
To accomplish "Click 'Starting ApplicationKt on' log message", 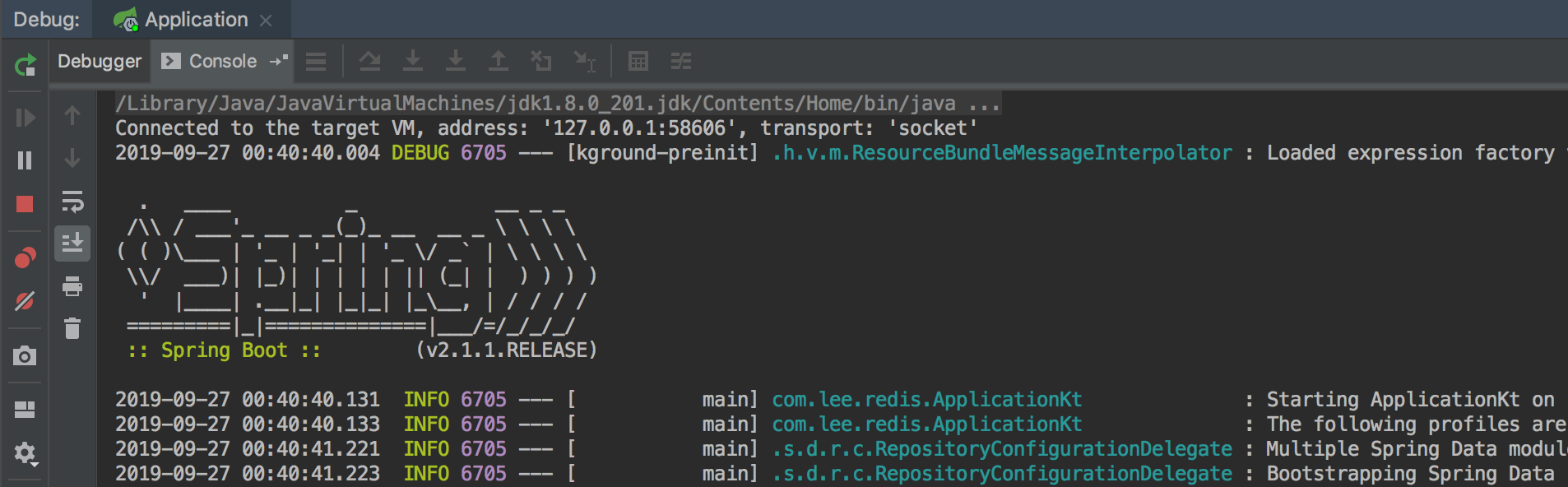I will [x=1411, y=400].
